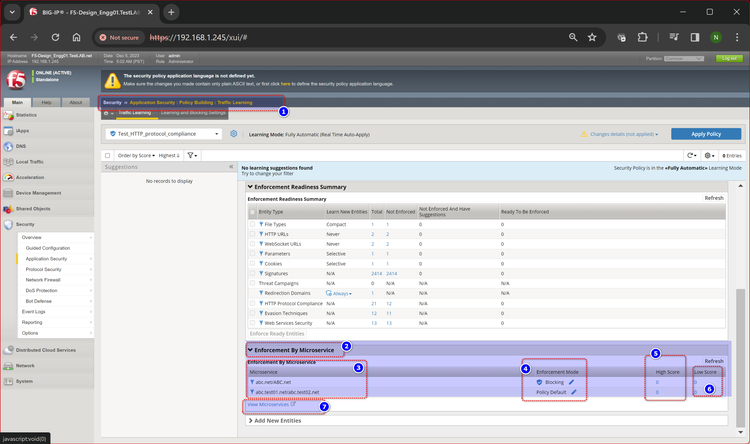
Task: Open the View Microservices link
Action: pyautogui.click(x=266, y=404)
